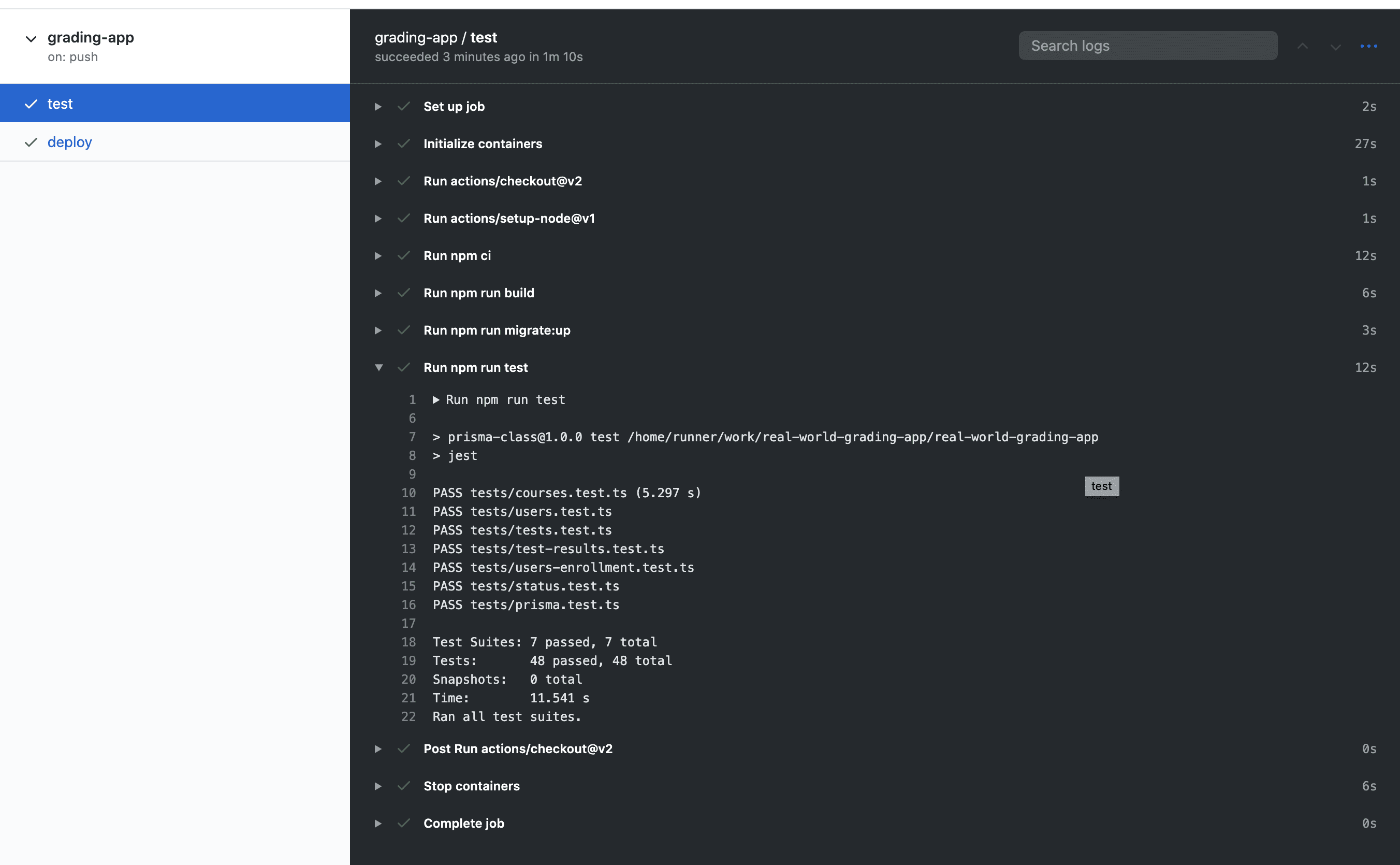1400x865 pixels.
Task: Expand the Initialize containers step
Action: point(378,143)
